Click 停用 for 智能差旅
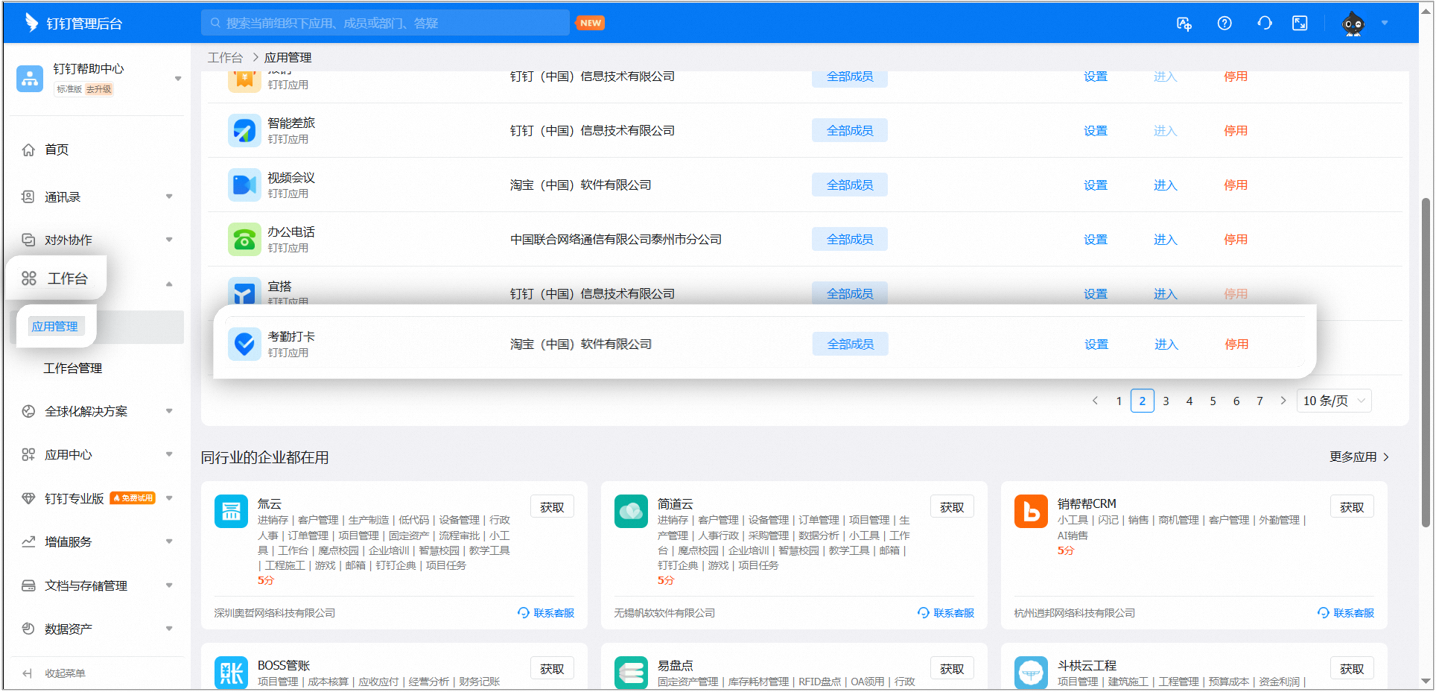1436x692 pixels. (x=1236, y=131)
